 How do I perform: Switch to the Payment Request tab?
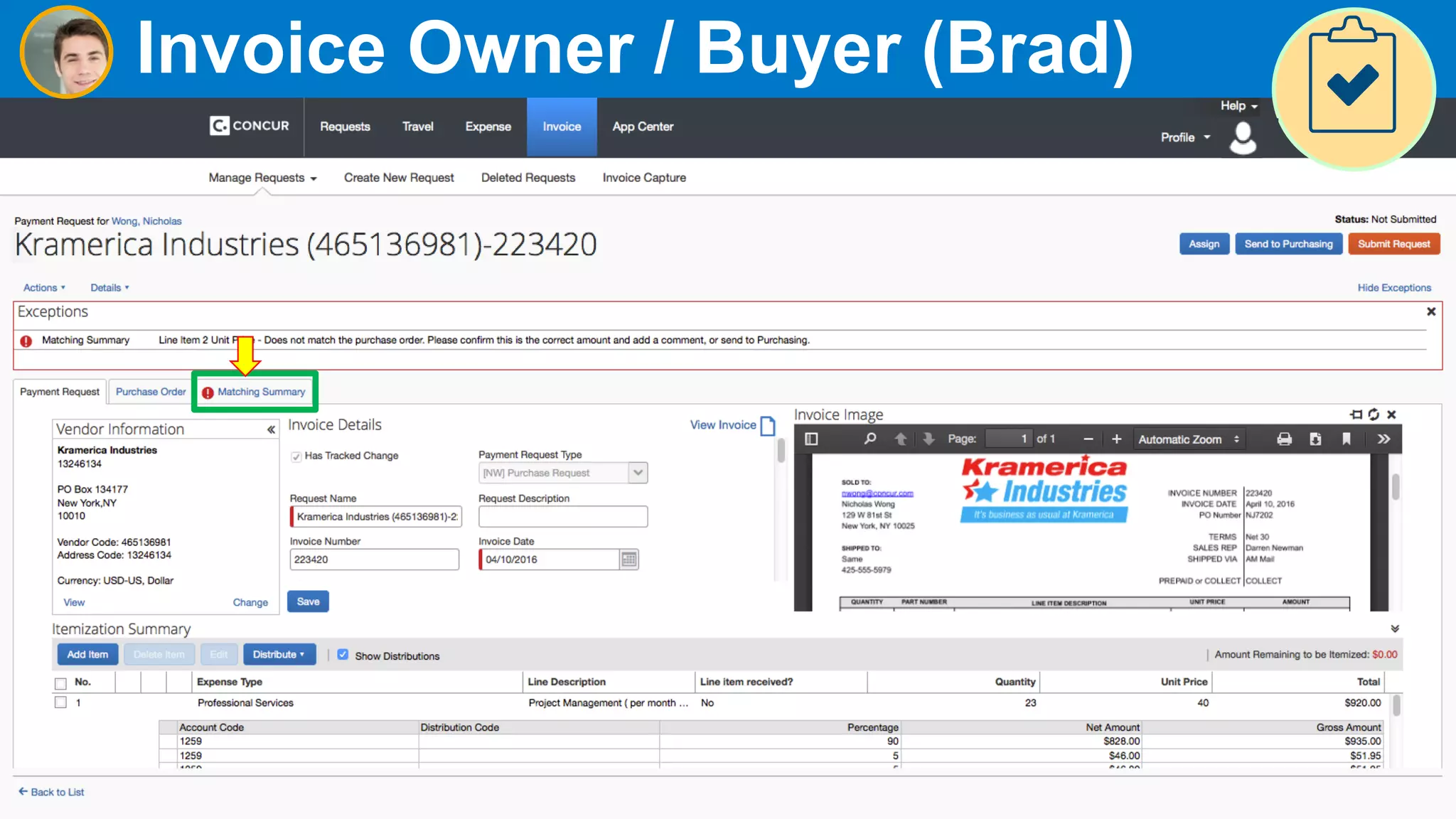point(60,392)
